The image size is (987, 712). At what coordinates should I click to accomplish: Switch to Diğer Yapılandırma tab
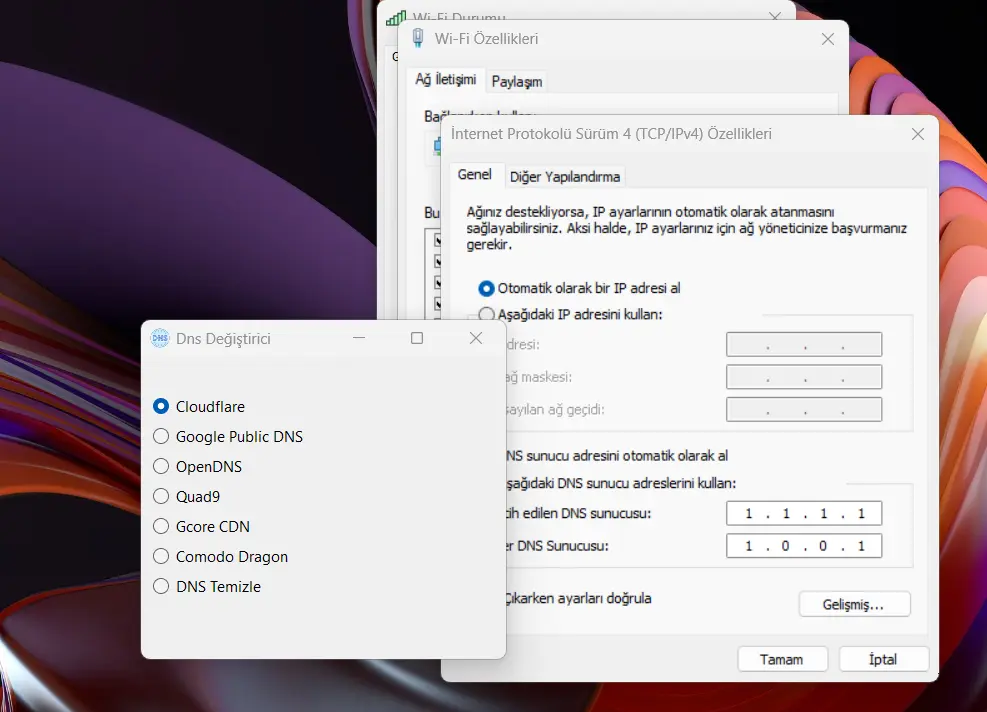tap(565, 177)
